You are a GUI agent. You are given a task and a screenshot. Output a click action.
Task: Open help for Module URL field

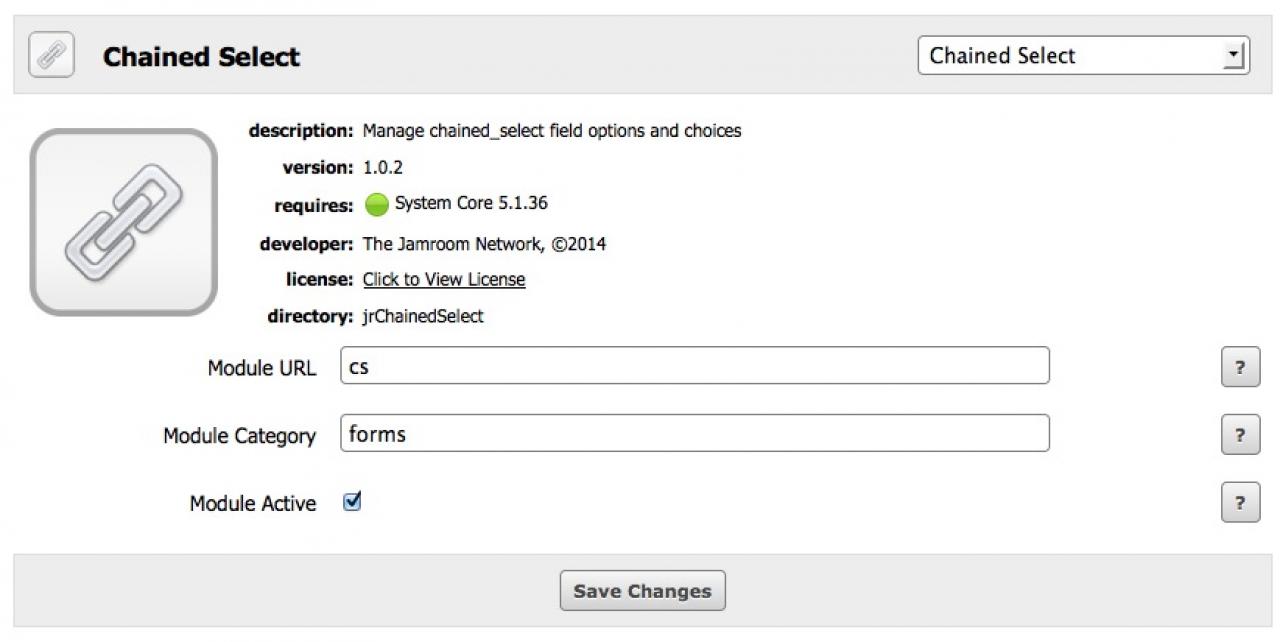point(1240,367)
